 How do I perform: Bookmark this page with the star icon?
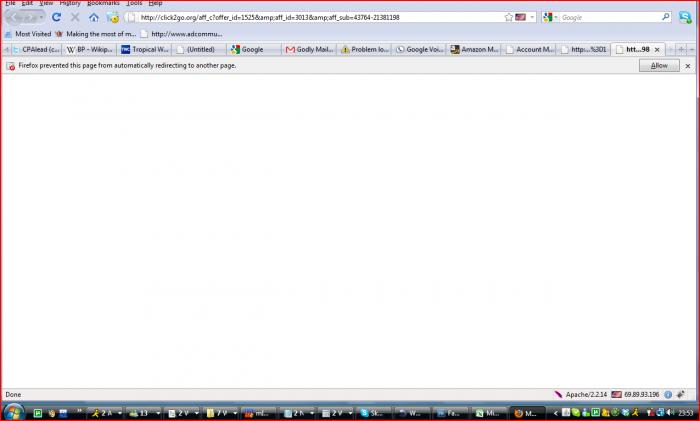point(508,17)
